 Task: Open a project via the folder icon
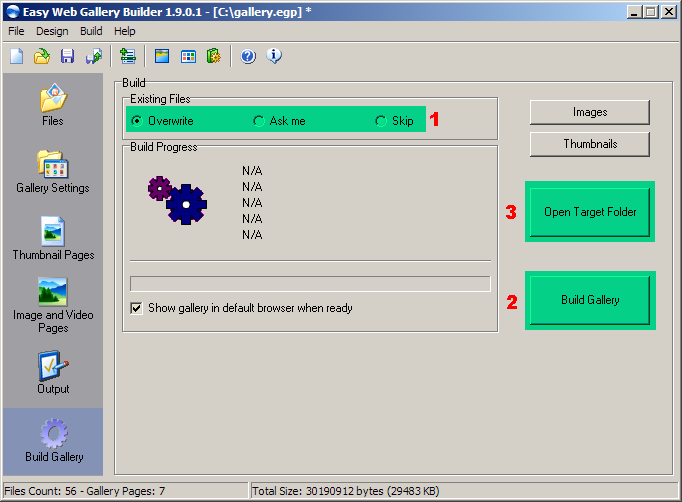[x=42, y=56]
